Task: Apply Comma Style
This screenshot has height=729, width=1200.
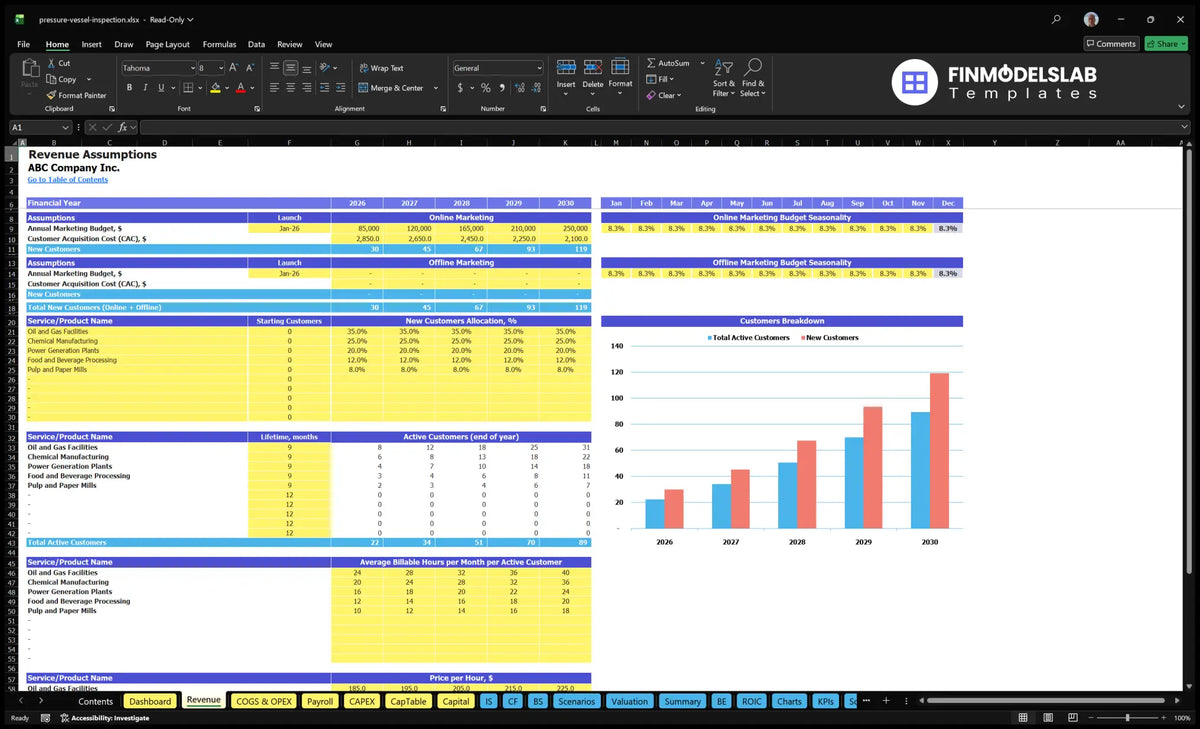Action: coord(501,88)
